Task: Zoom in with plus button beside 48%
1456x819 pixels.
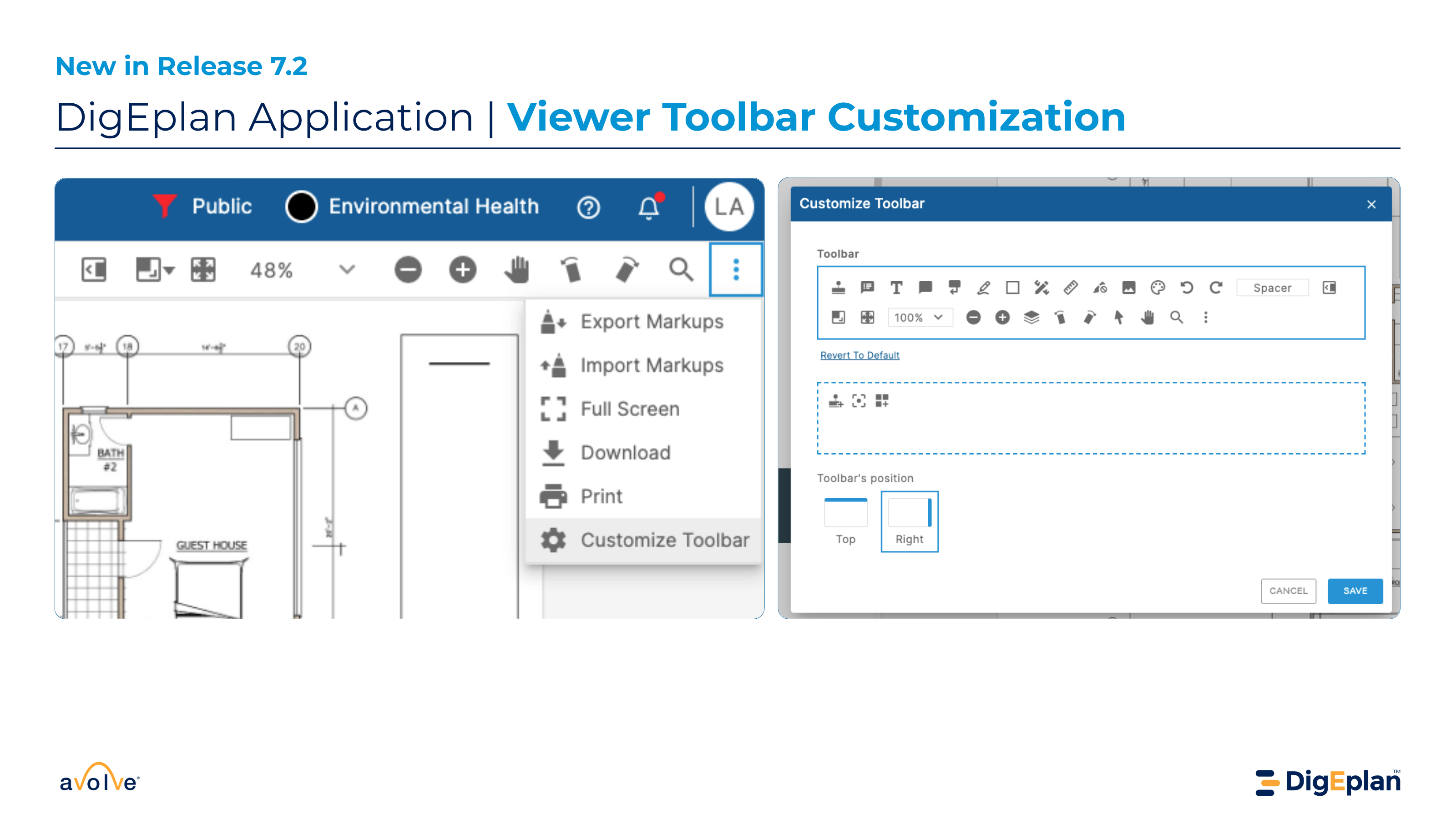Action: point(462,270)
